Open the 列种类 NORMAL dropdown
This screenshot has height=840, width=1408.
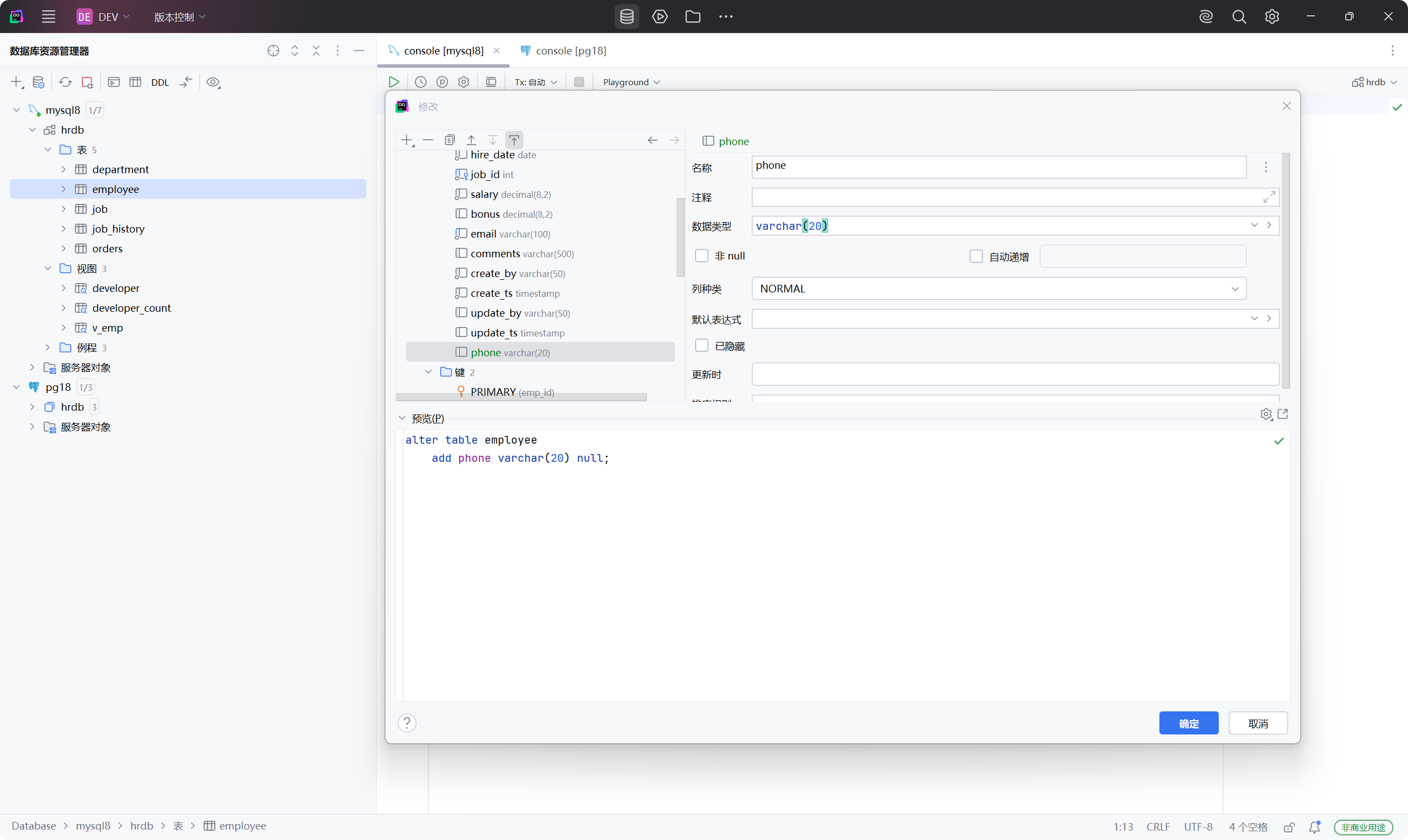click(999, 289)
